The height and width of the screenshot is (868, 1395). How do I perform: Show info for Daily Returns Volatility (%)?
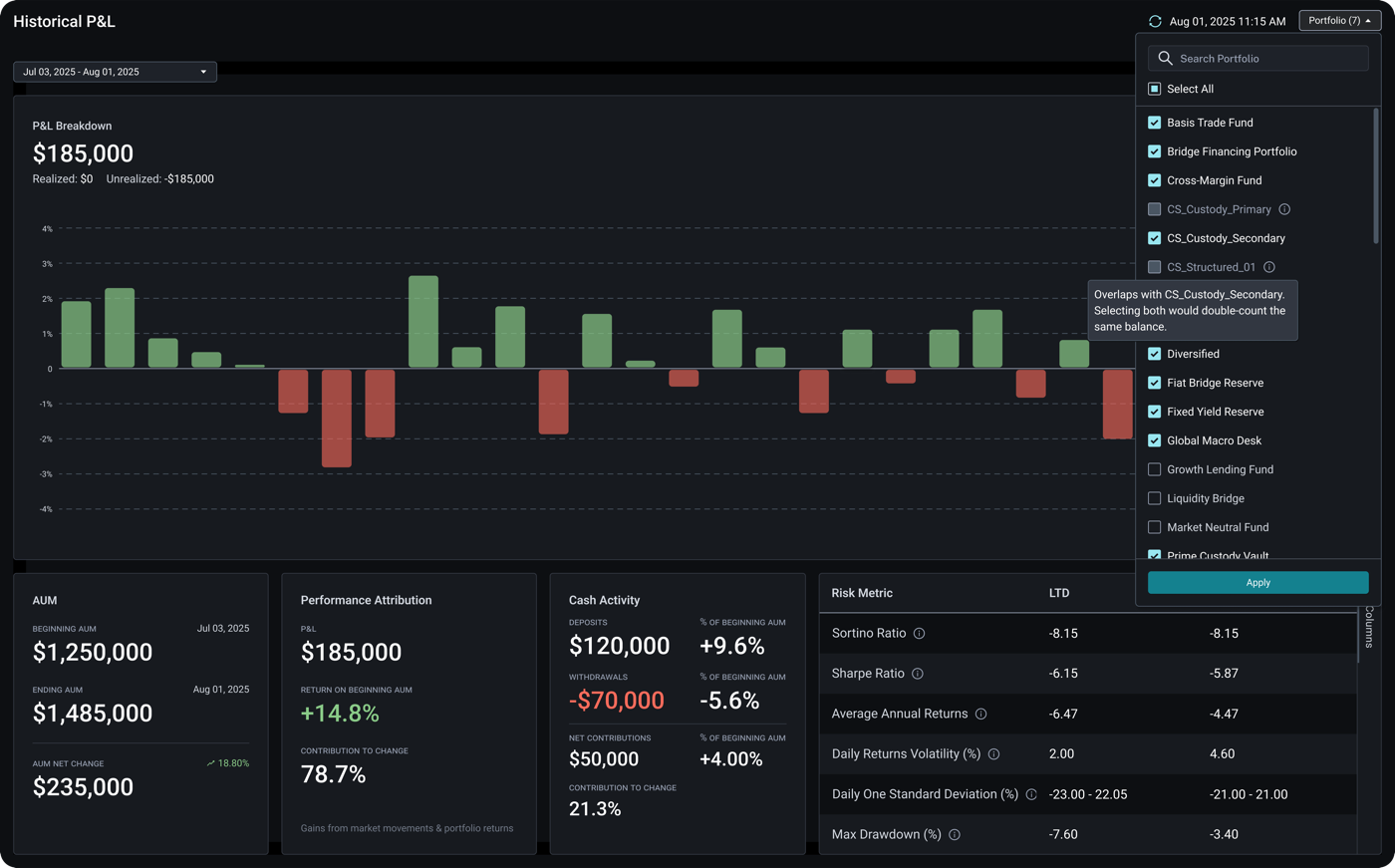pyautogui.click(x=993, y=754)
